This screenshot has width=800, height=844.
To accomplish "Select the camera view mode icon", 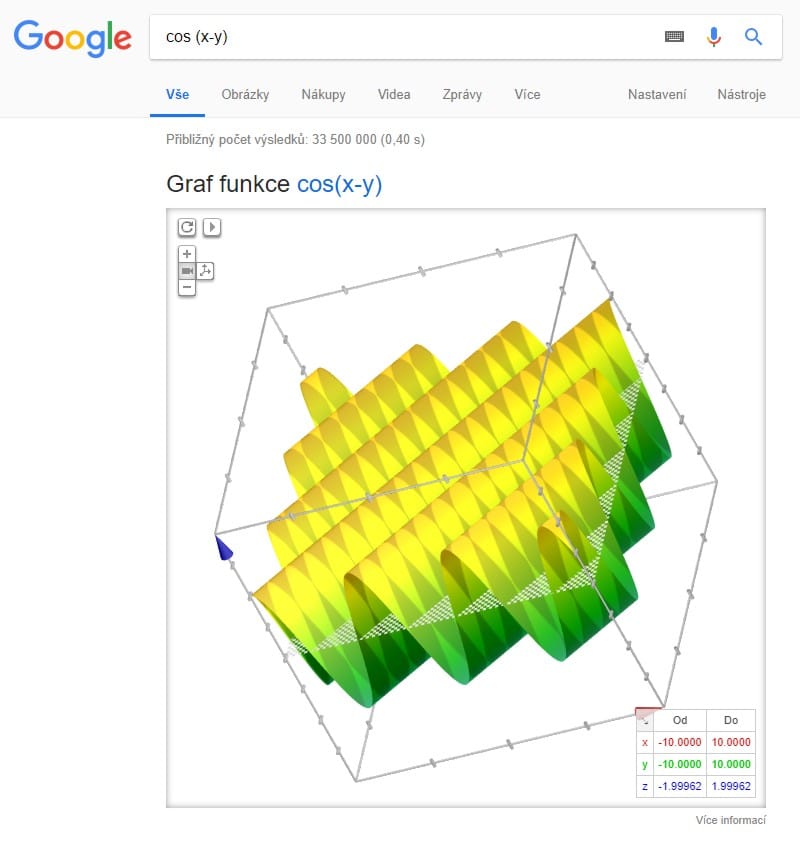I will [187, 271].
